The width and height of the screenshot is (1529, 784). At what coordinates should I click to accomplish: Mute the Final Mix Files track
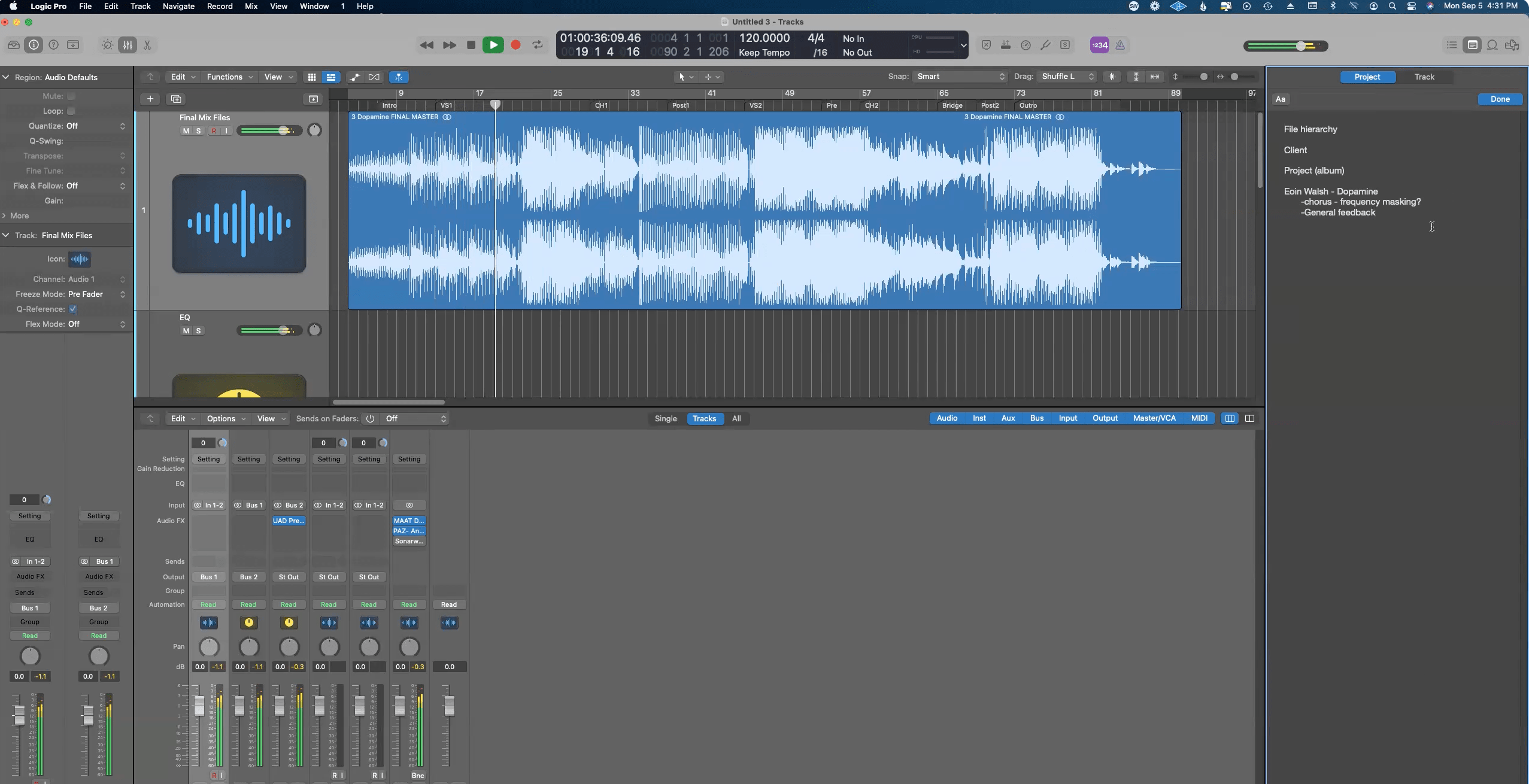tap(186, 130)
